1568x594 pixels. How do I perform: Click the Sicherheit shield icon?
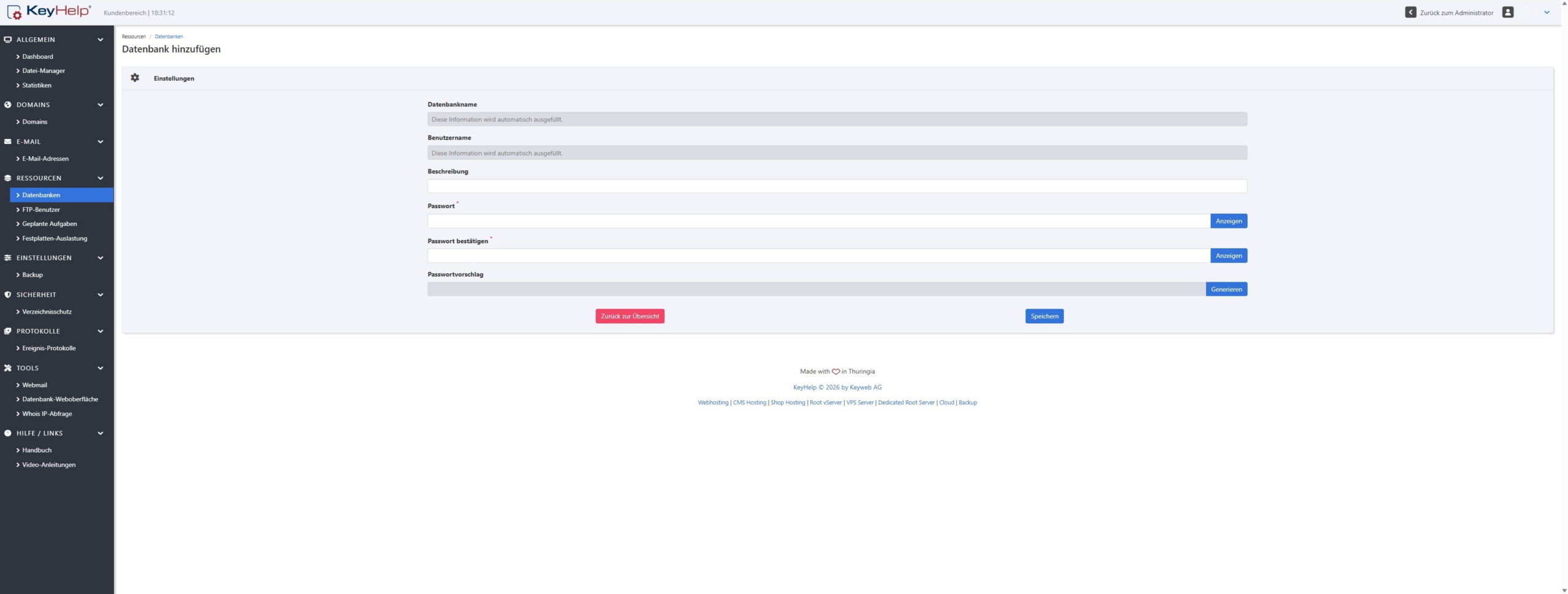click(x=7, y=295)
